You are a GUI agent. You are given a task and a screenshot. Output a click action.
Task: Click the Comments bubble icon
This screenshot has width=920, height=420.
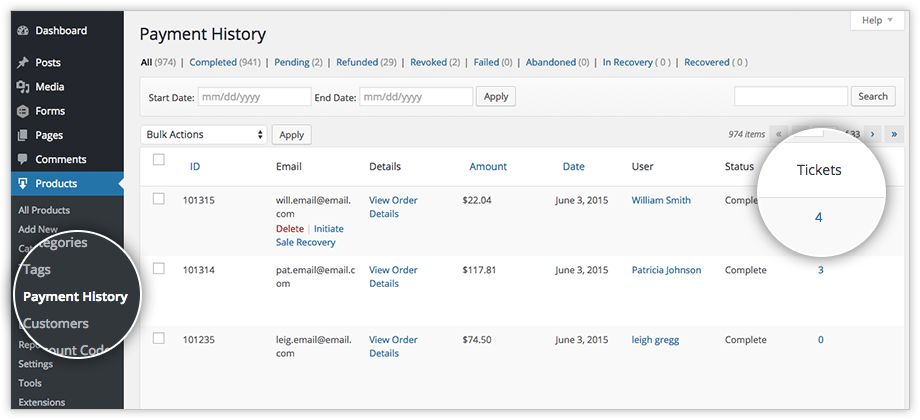coord(23,159)
